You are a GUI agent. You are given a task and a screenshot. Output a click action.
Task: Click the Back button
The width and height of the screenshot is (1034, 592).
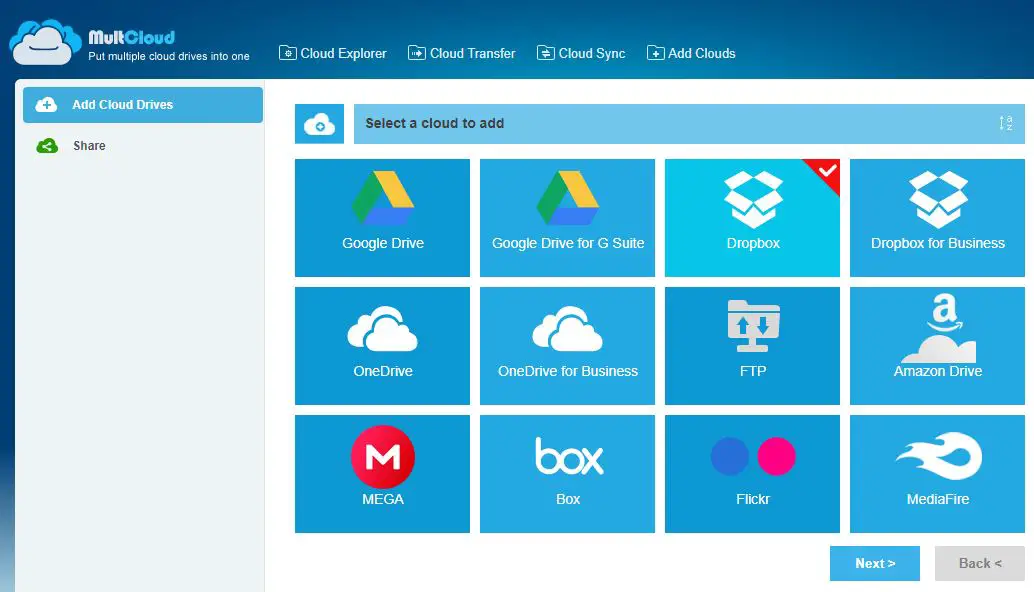pyautogui.click(x=980, y=564)
